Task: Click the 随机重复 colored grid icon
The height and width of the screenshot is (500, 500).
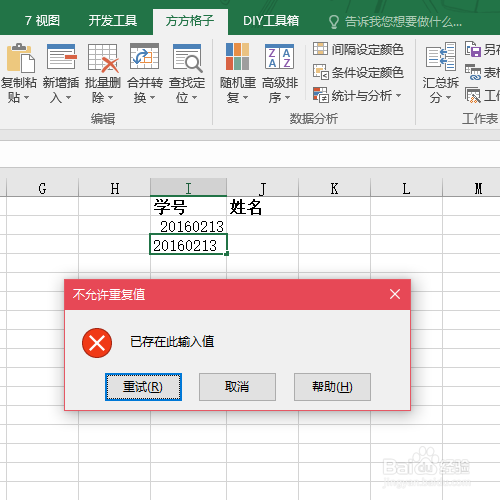Action: [237, 57]
